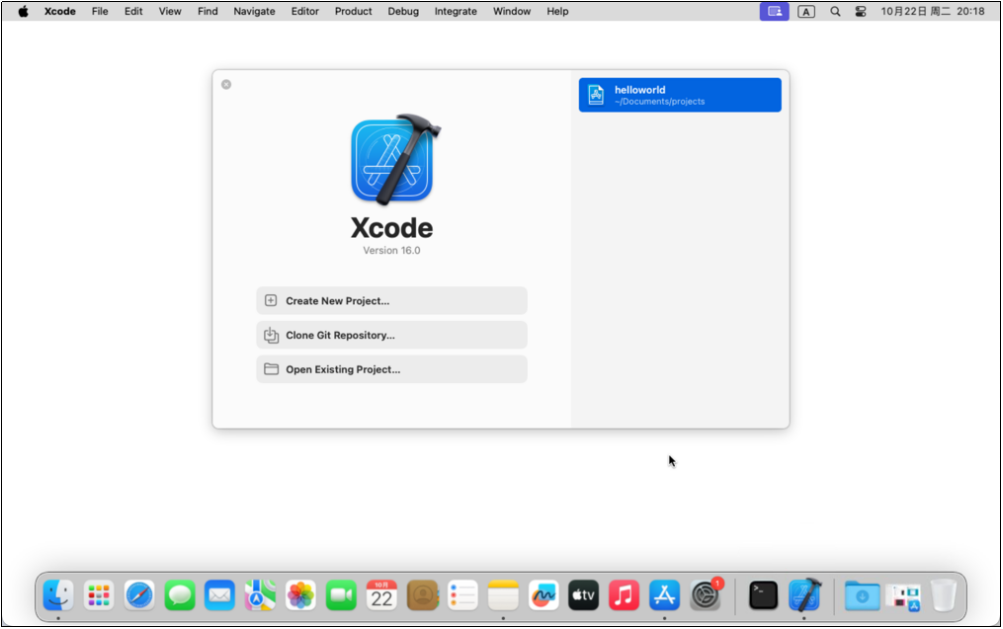Open Calendar from the Dock

[382, 596]
